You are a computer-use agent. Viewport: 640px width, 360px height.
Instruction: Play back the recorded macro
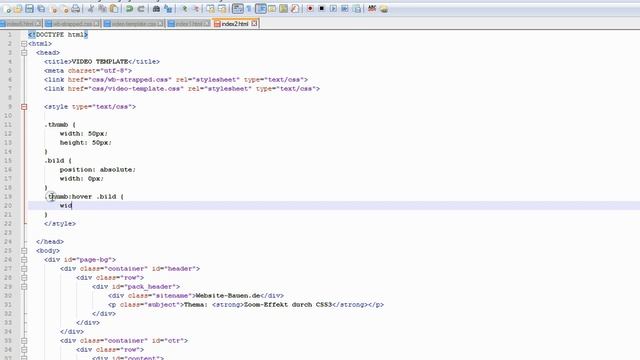click(x=333, y=9)
